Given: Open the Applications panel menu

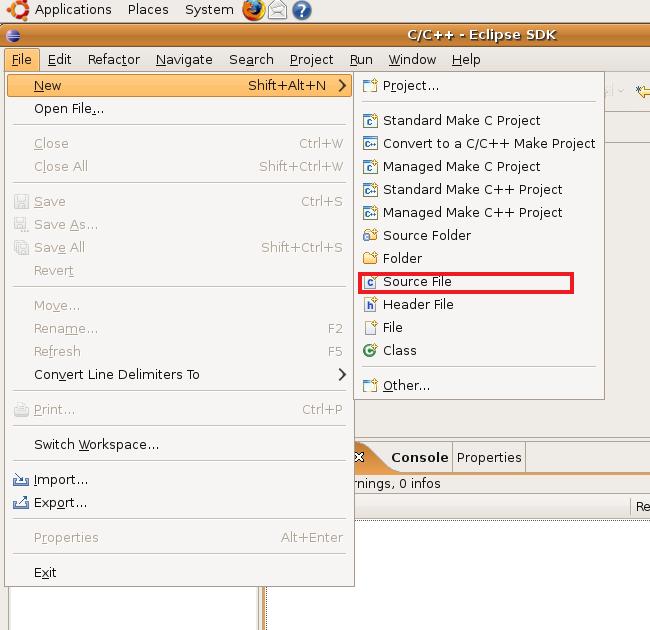Looking at the screenshot, I should tap(73, 10).
